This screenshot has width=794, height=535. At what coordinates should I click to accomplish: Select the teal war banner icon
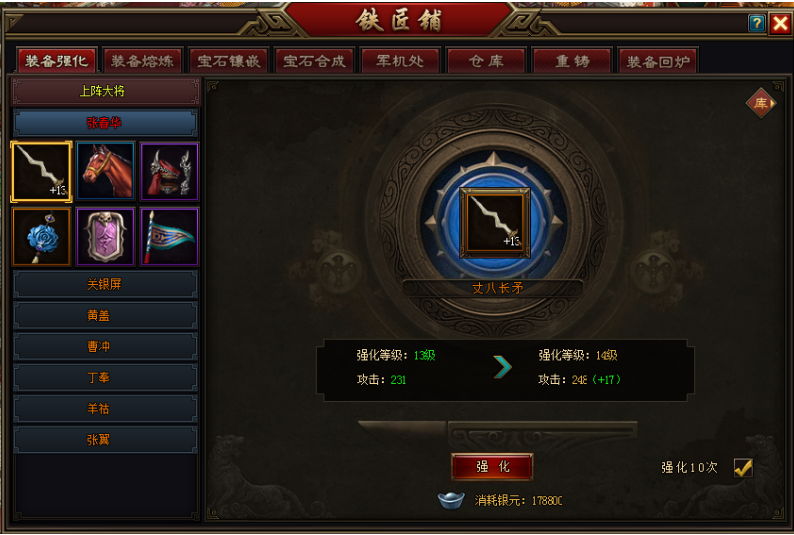tap(170, 236)
